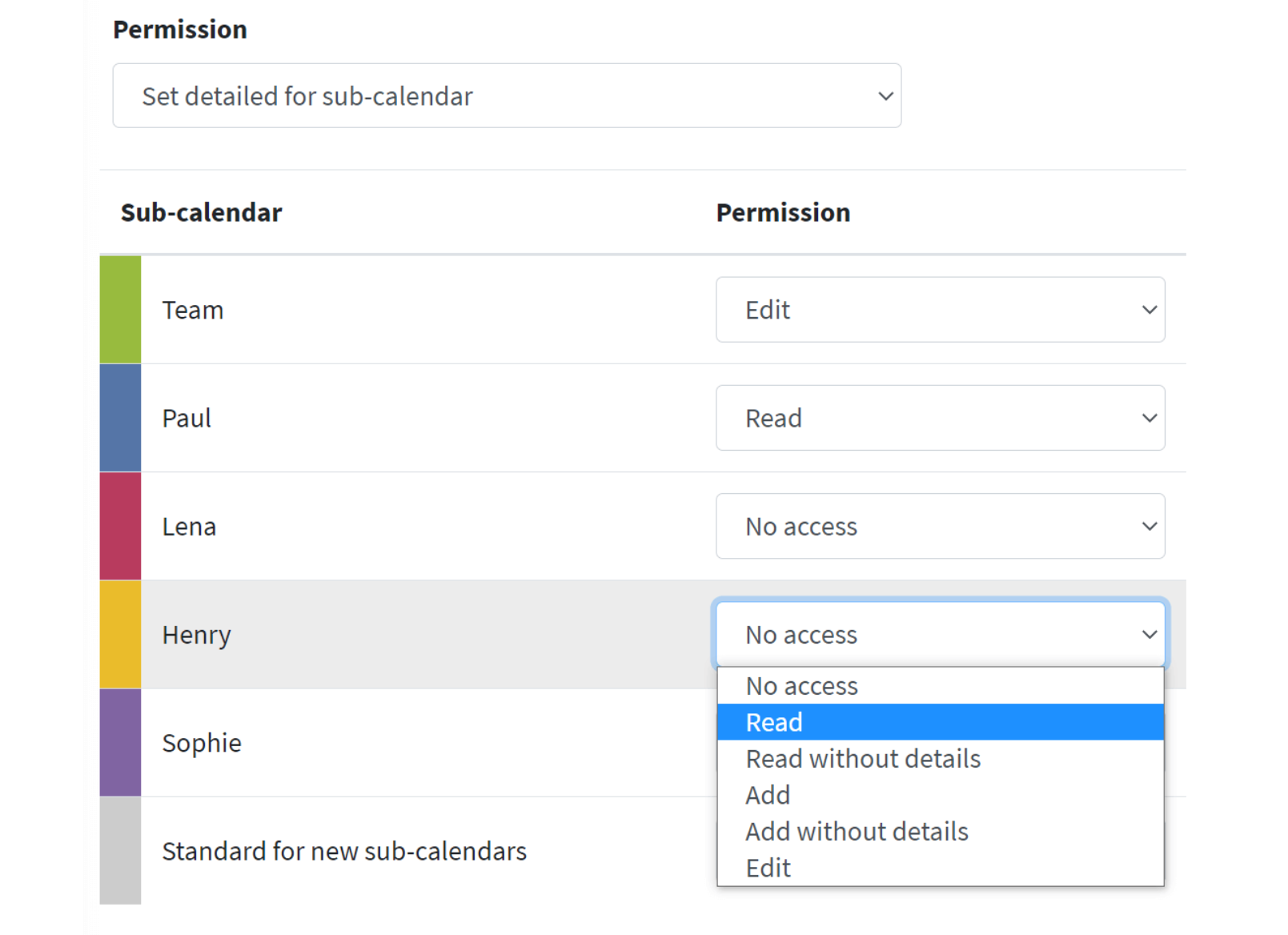The image size is (1288, 935).
Task: Click the yellow Henry color swatch
Action: click(x=120, y=634)
